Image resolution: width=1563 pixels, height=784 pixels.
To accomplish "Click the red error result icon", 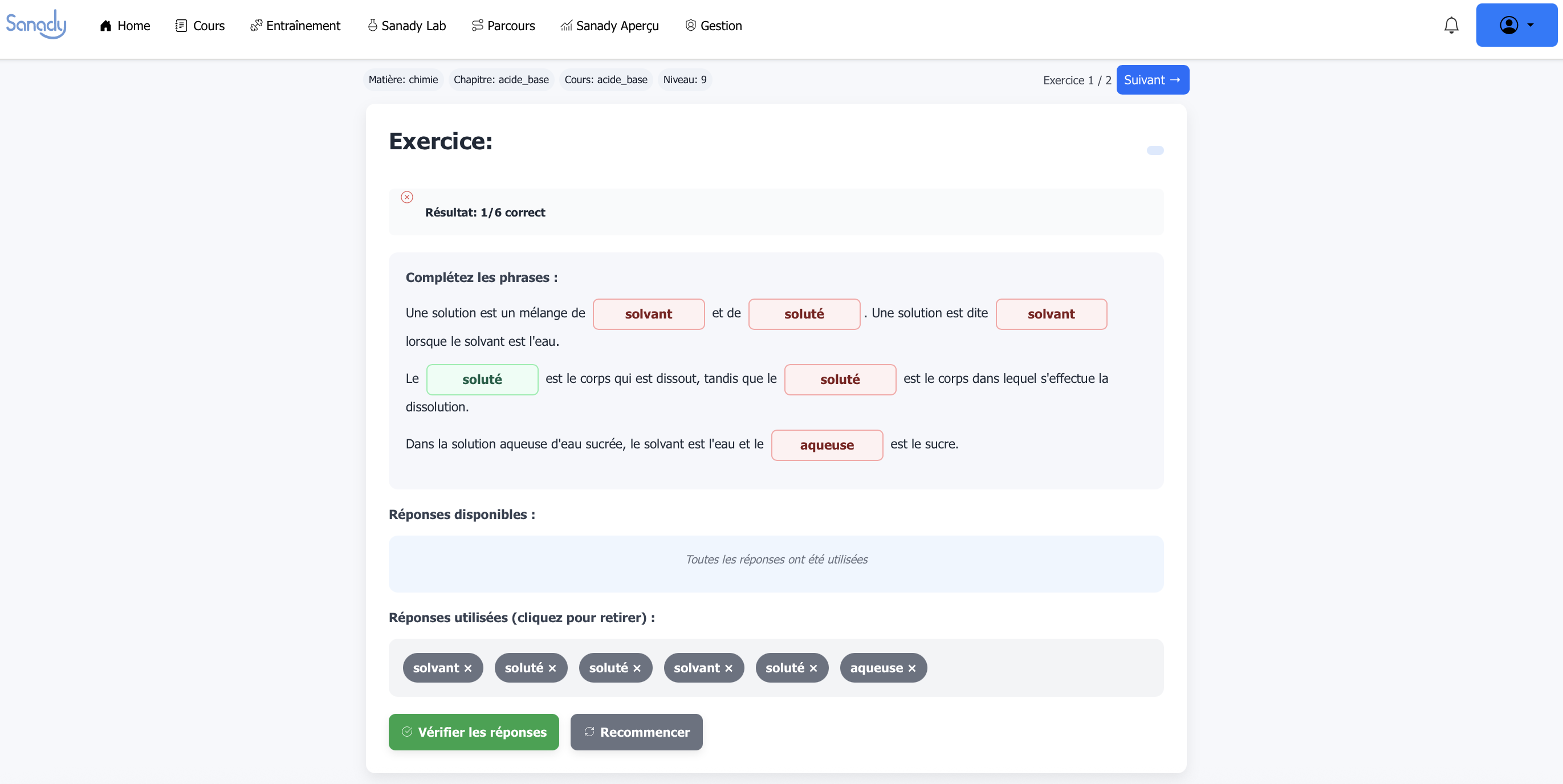I will pos(406,197).
